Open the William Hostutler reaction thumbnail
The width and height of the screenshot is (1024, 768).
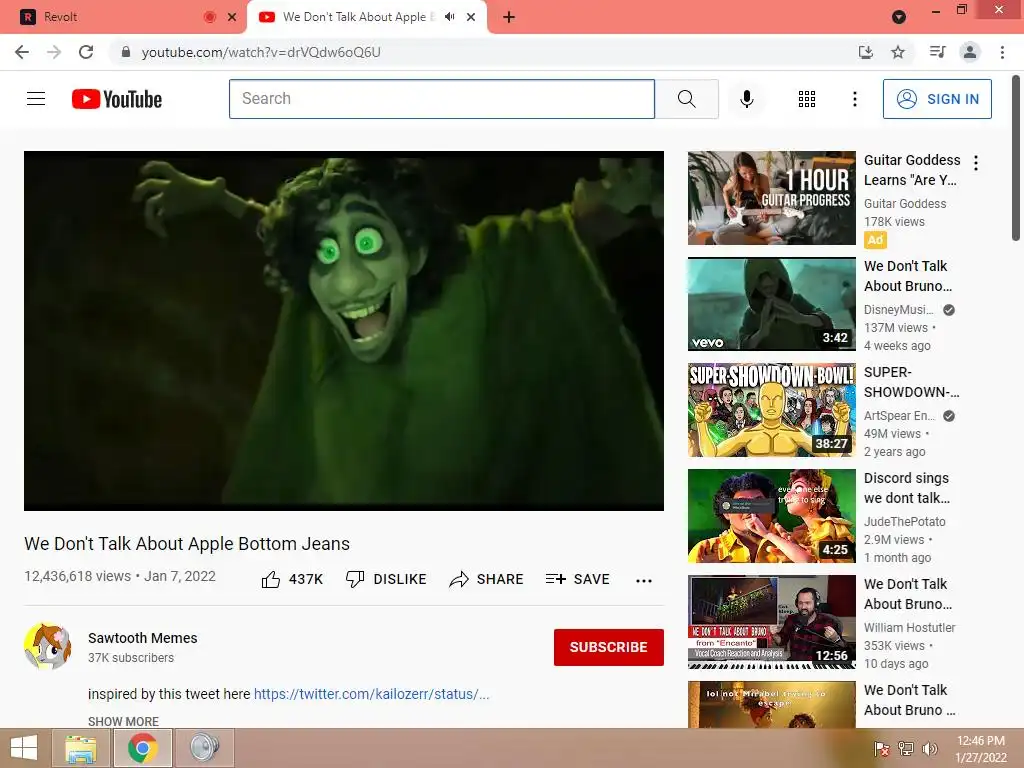[x=771, y=622]
